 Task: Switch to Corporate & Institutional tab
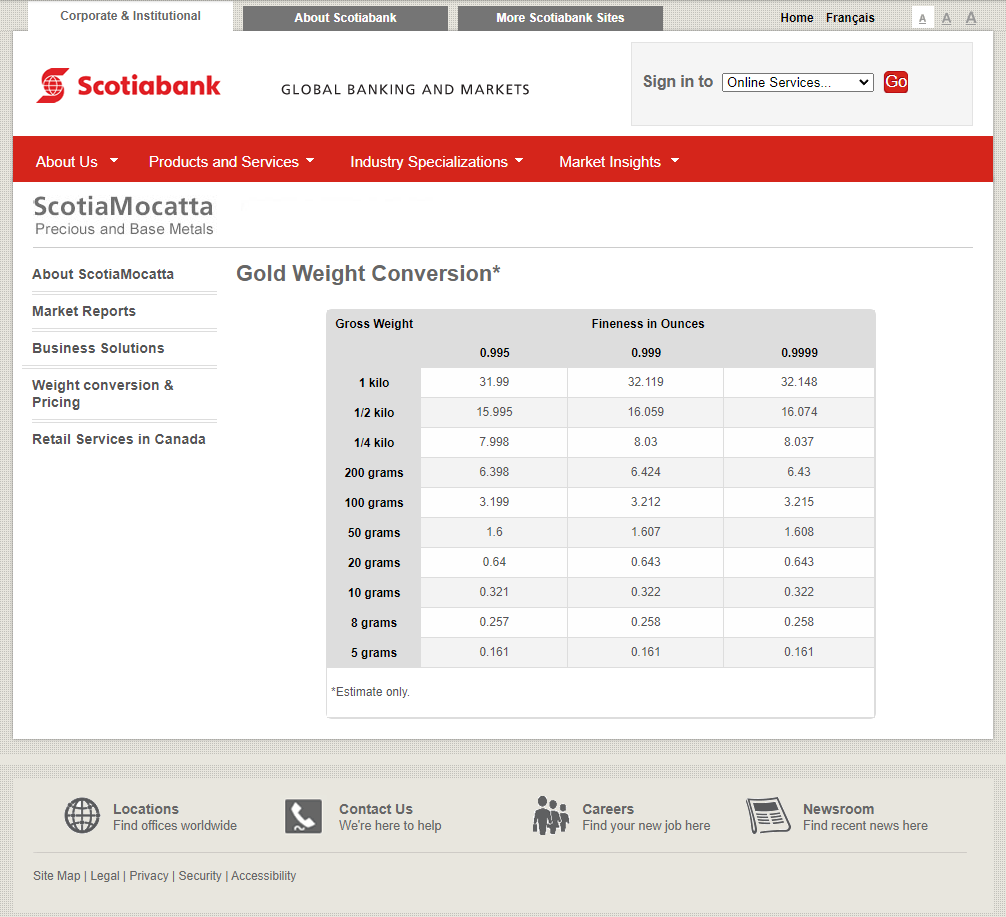point(130,16)
